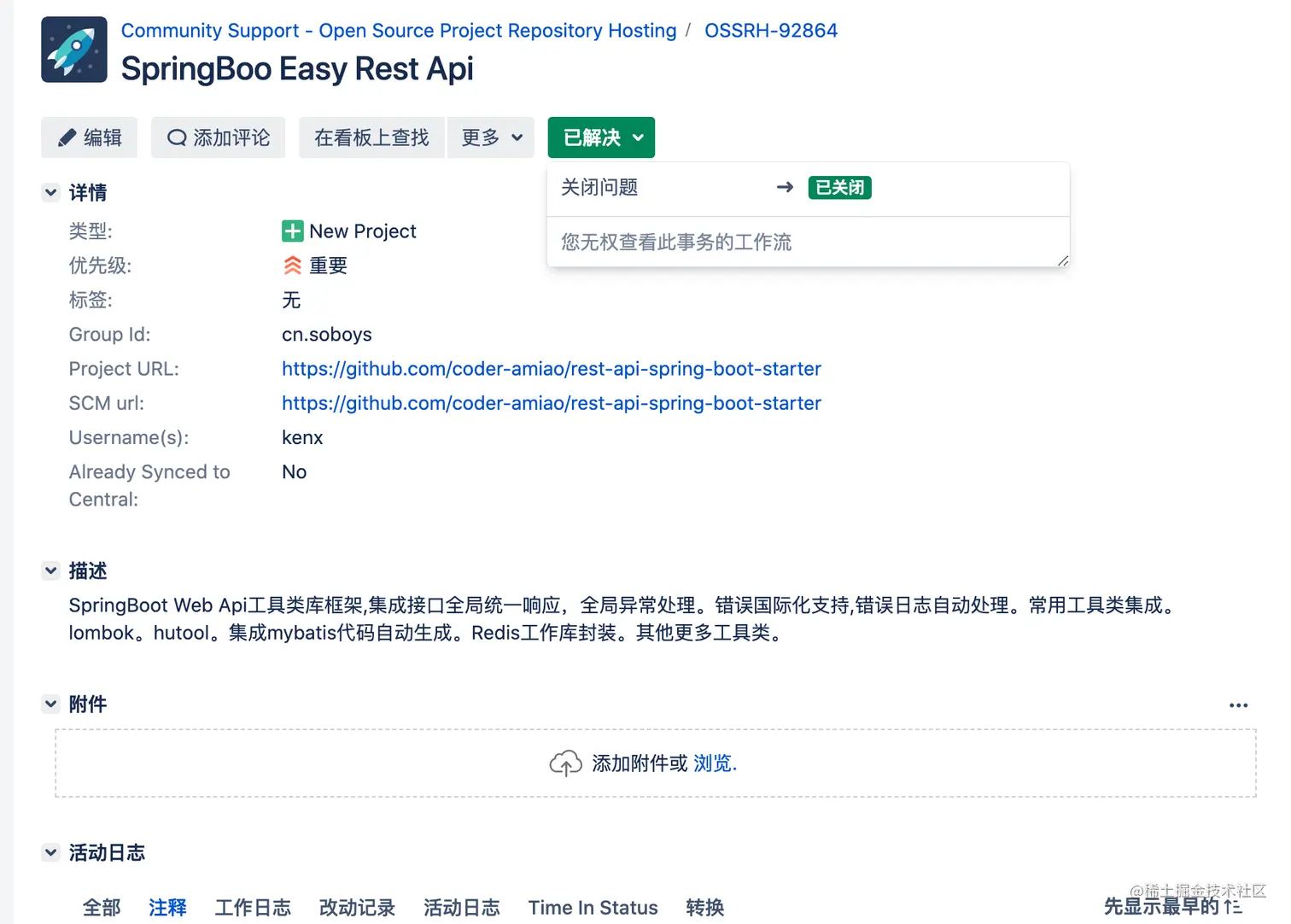The image size is (1291, 924).
Task: Switch to the Time In Status tab
Action: (x=593, y=907)
